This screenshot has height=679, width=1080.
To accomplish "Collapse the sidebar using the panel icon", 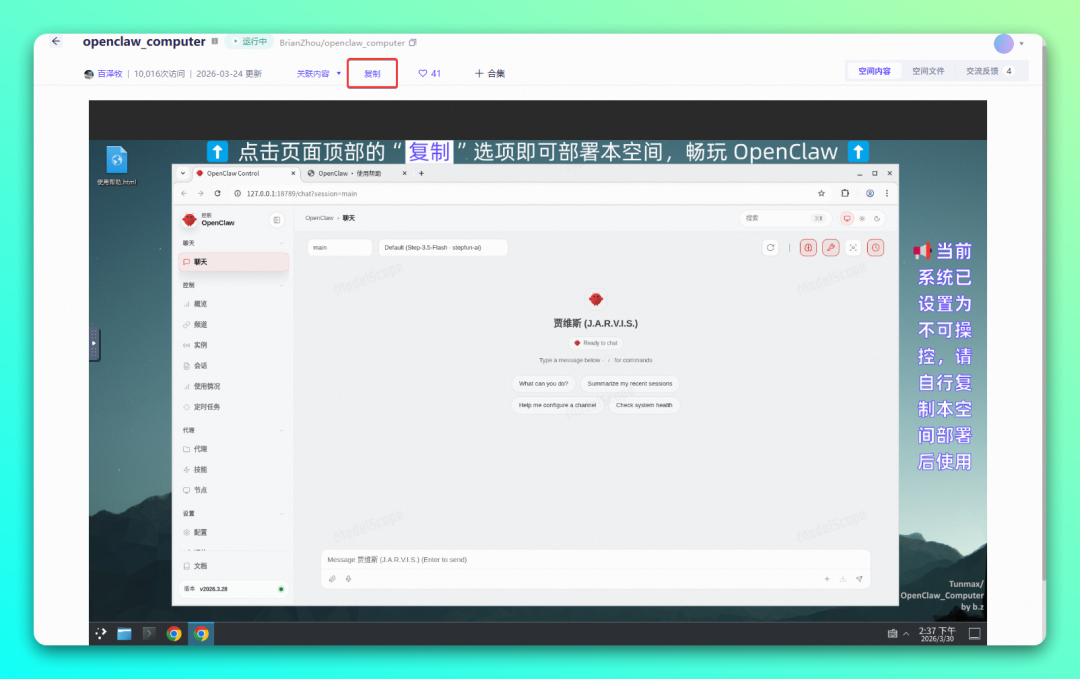I will [x=276, y=219].
